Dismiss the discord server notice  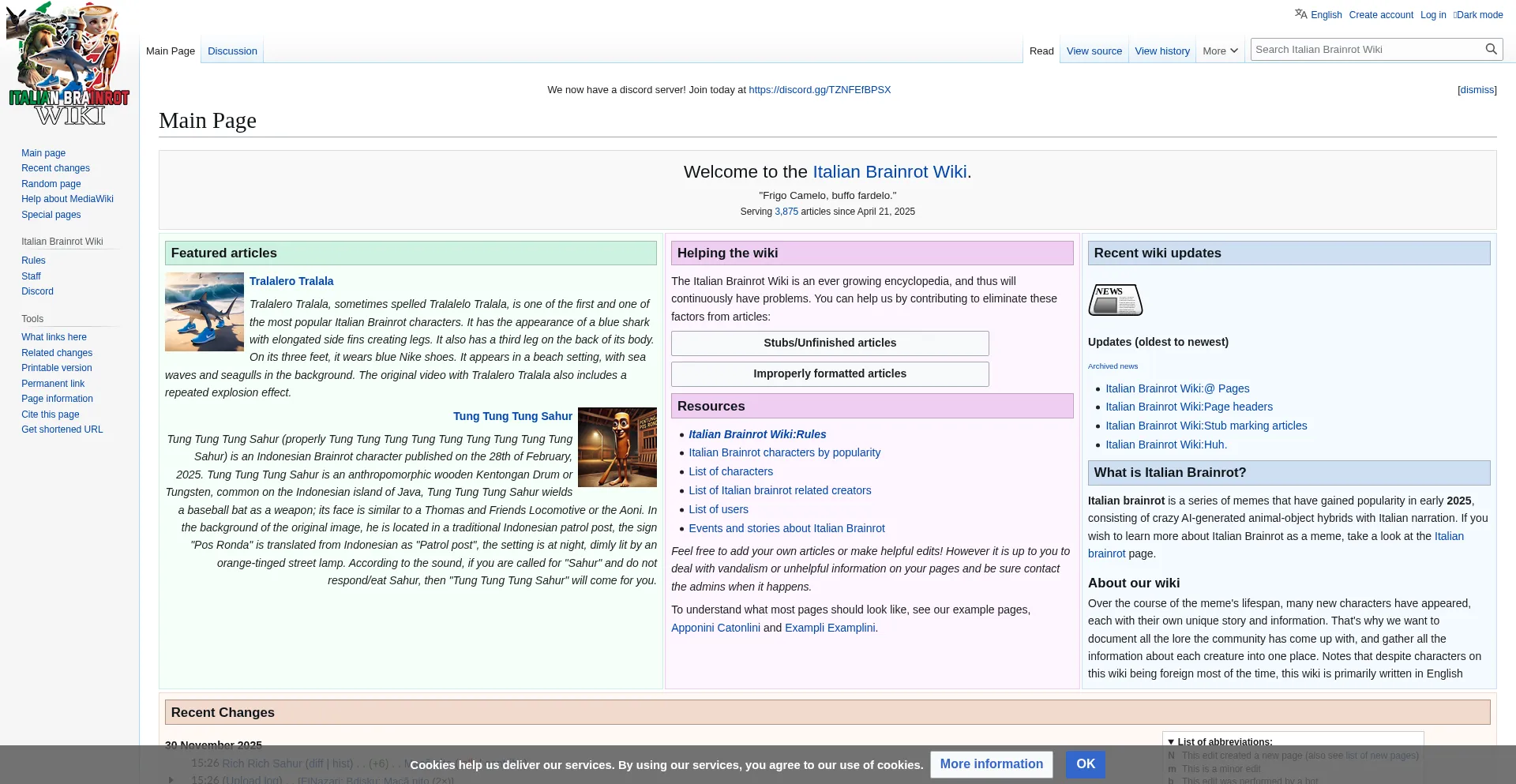[1477, 90]
